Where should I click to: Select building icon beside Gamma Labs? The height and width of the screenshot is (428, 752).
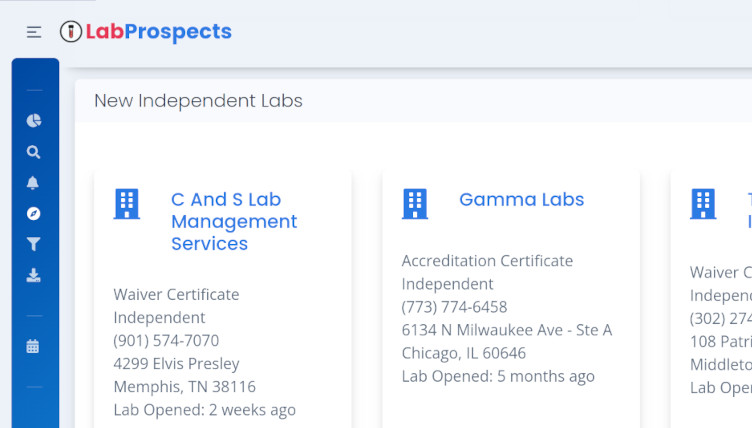pyautogui.click(x=415, y=204)
